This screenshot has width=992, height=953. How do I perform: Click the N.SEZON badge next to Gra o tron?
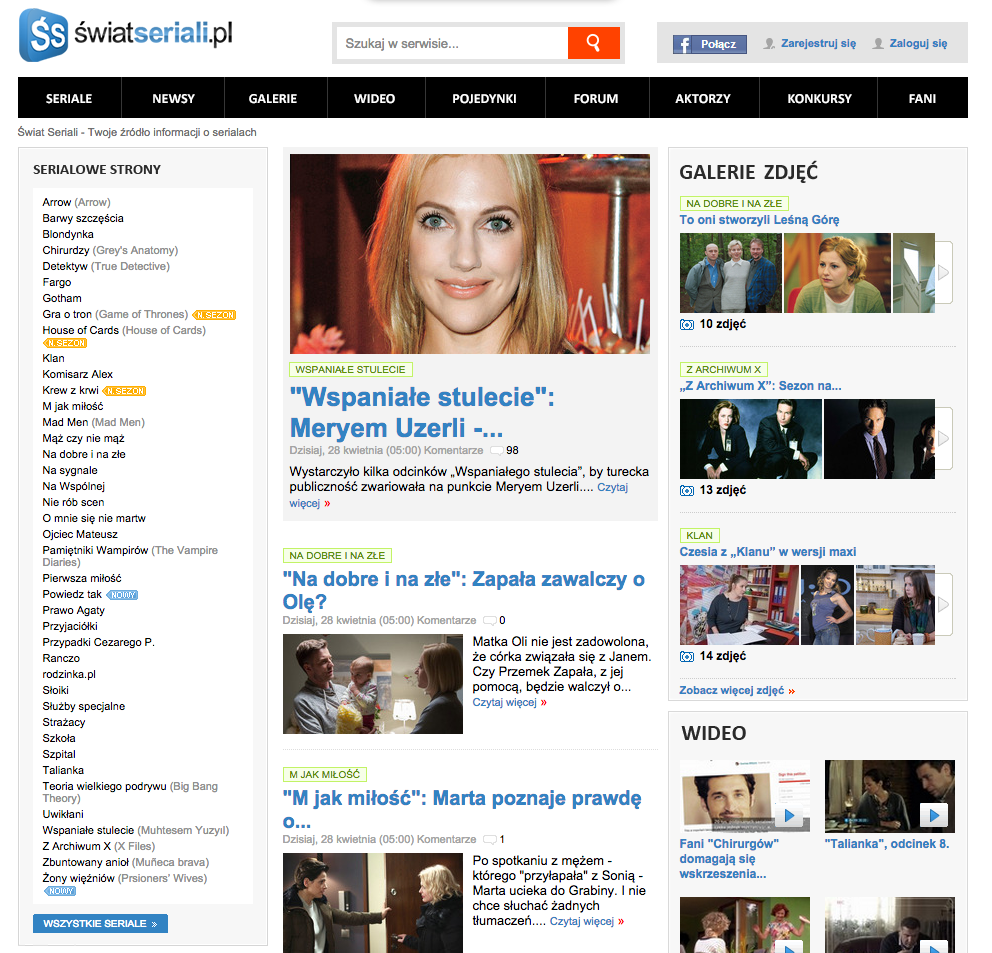[215, 315]
